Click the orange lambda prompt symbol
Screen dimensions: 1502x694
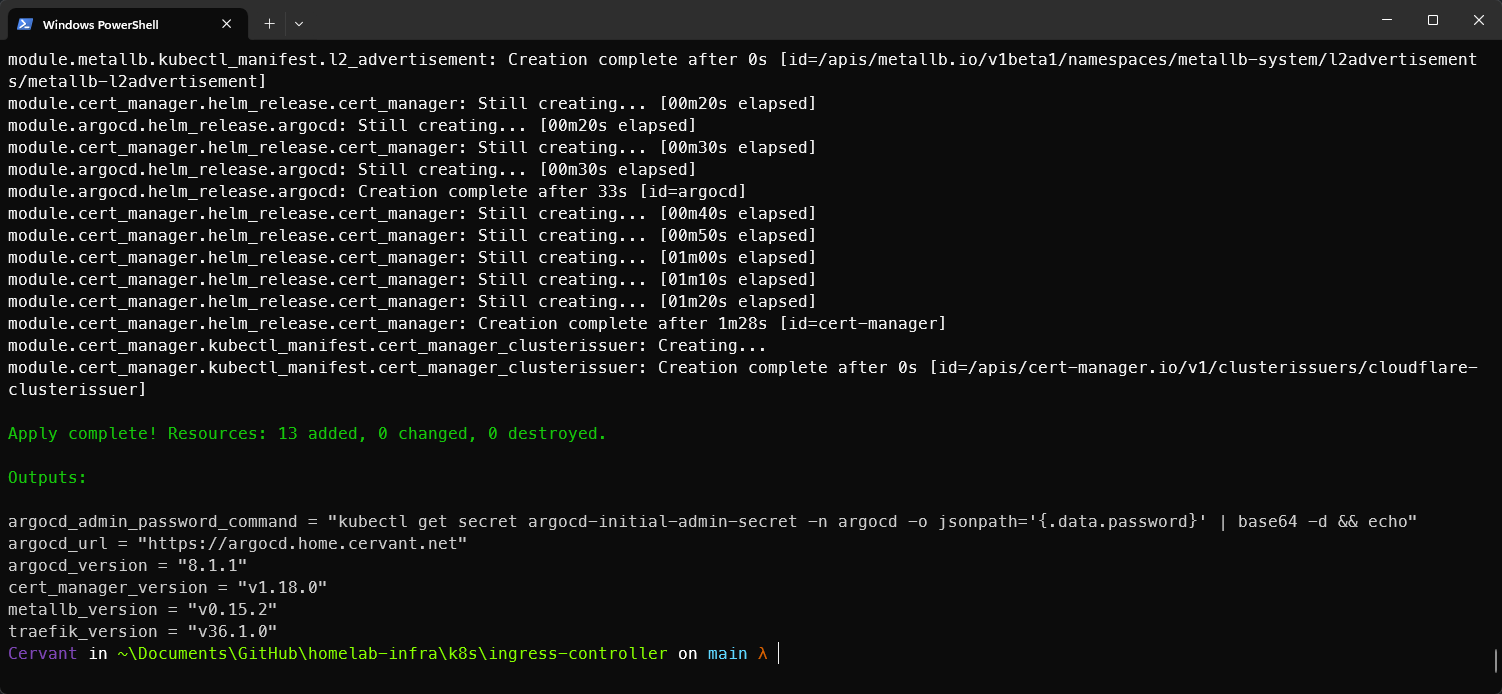click(x=762, y=654)
